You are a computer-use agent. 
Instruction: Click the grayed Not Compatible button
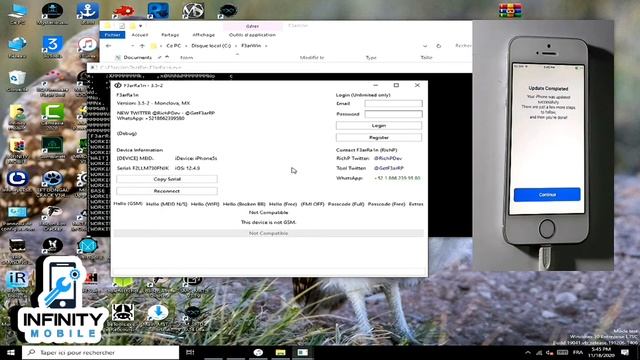[269, 233]
